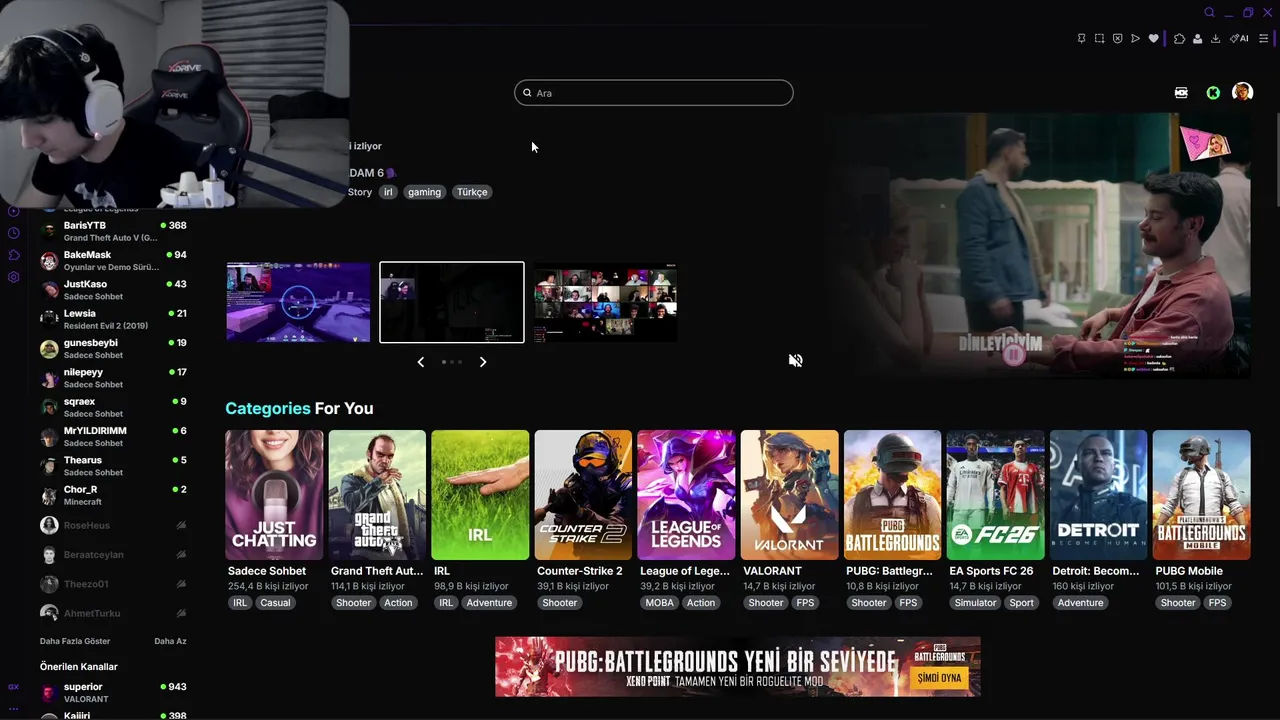
Task: Unmute the featured stream speaker icon
Action: 795,360
